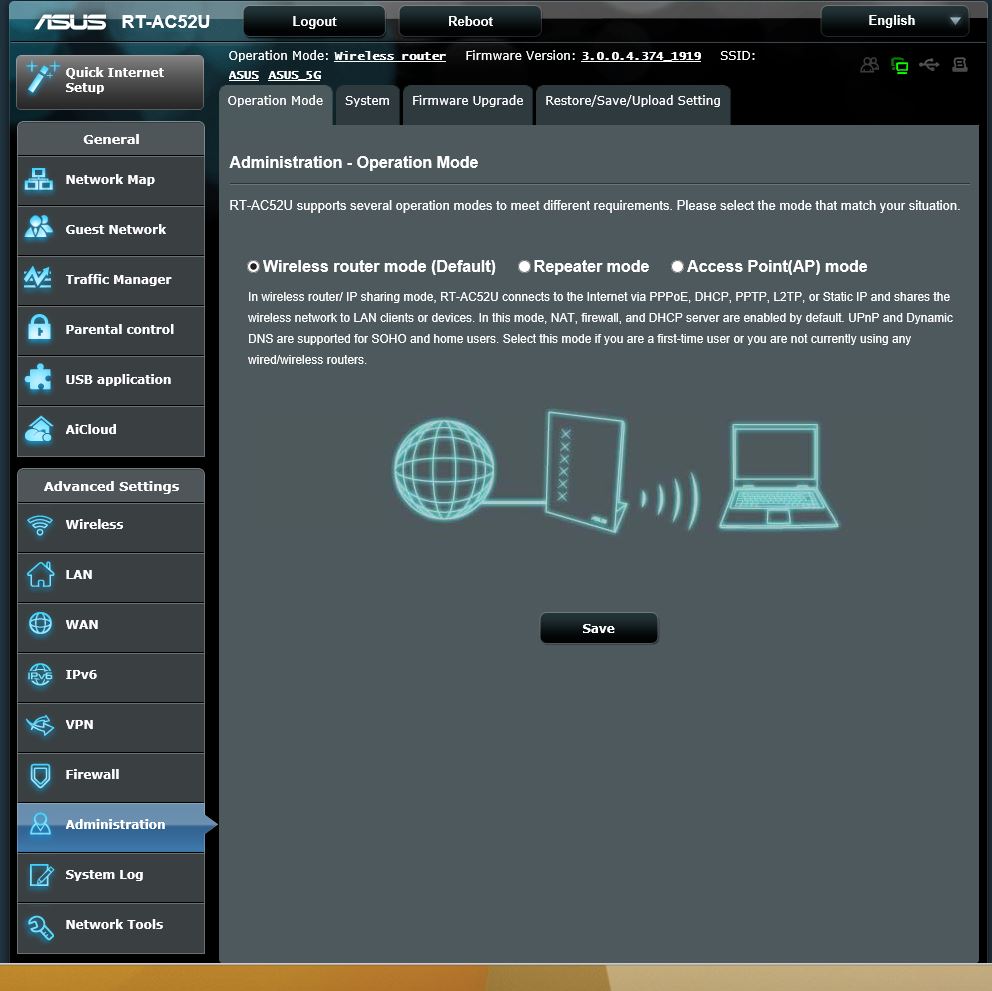
Task: Click the guest clients status icon
Action: point(870,65)
